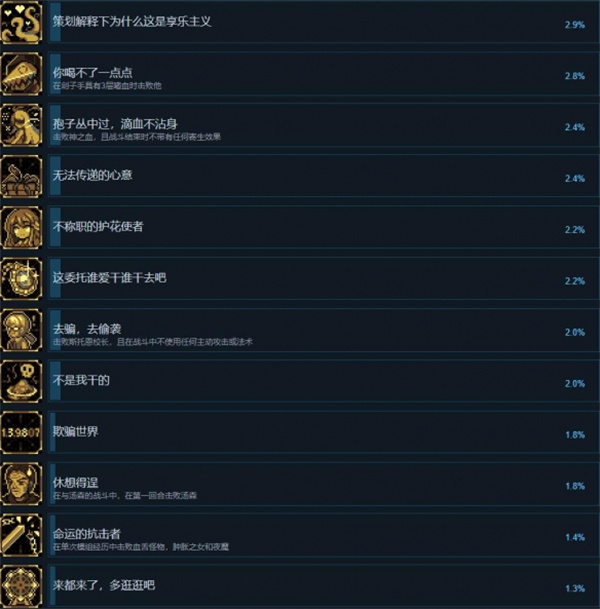Image resolution: width=600 pixels, height=609 pixels.
Task: Click the man portrait icon for 休想得逞
Action: pyautogui.click(x=21, y=484)
